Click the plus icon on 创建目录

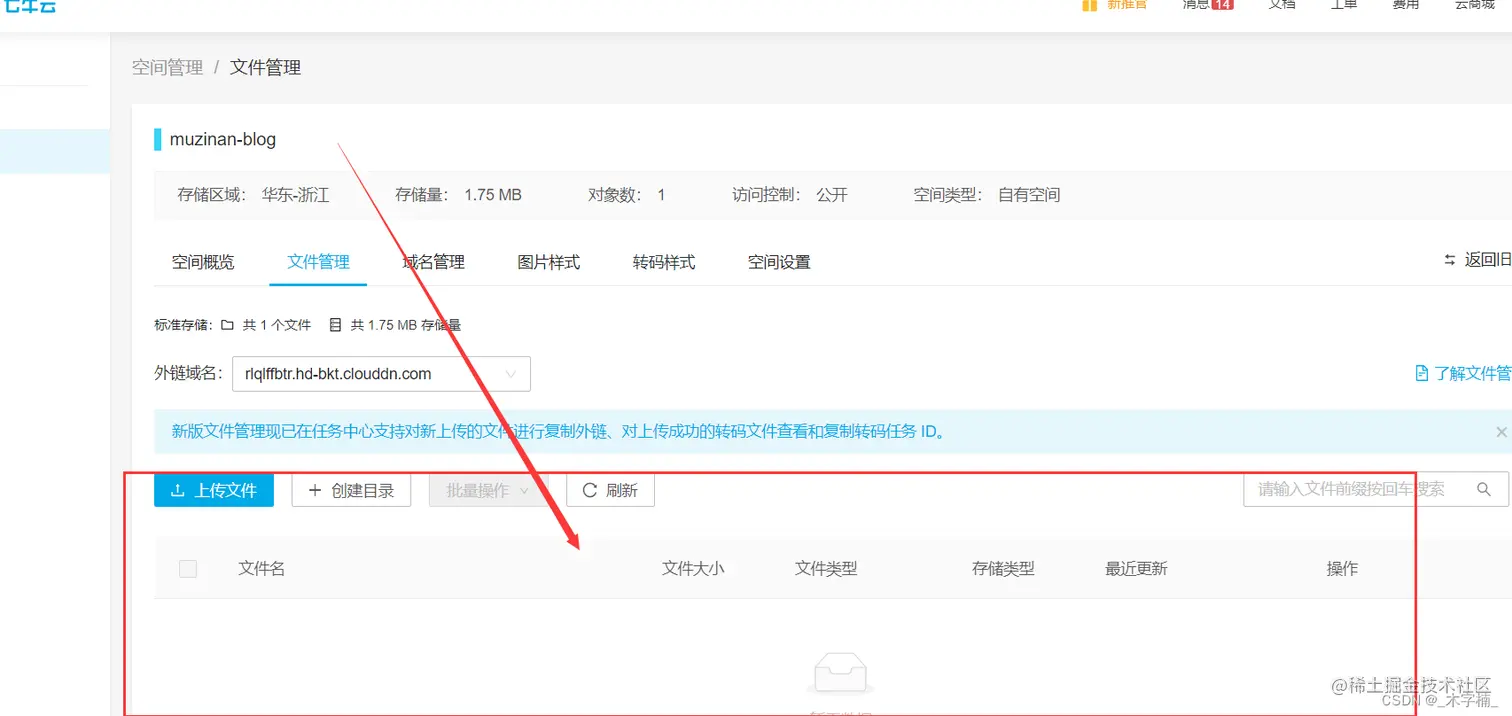tap(315, 491)
